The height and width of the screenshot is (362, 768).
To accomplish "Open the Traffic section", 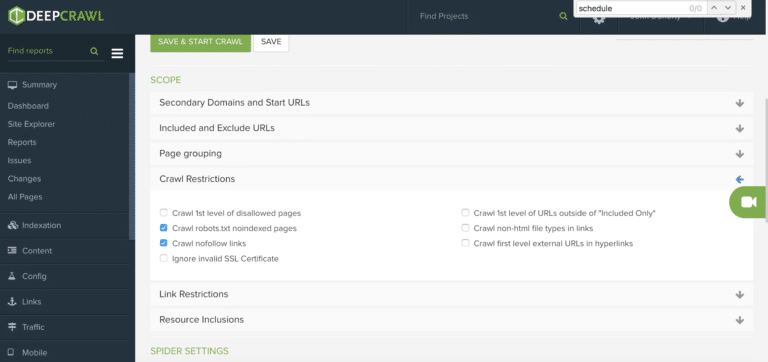I will (33, 327).
